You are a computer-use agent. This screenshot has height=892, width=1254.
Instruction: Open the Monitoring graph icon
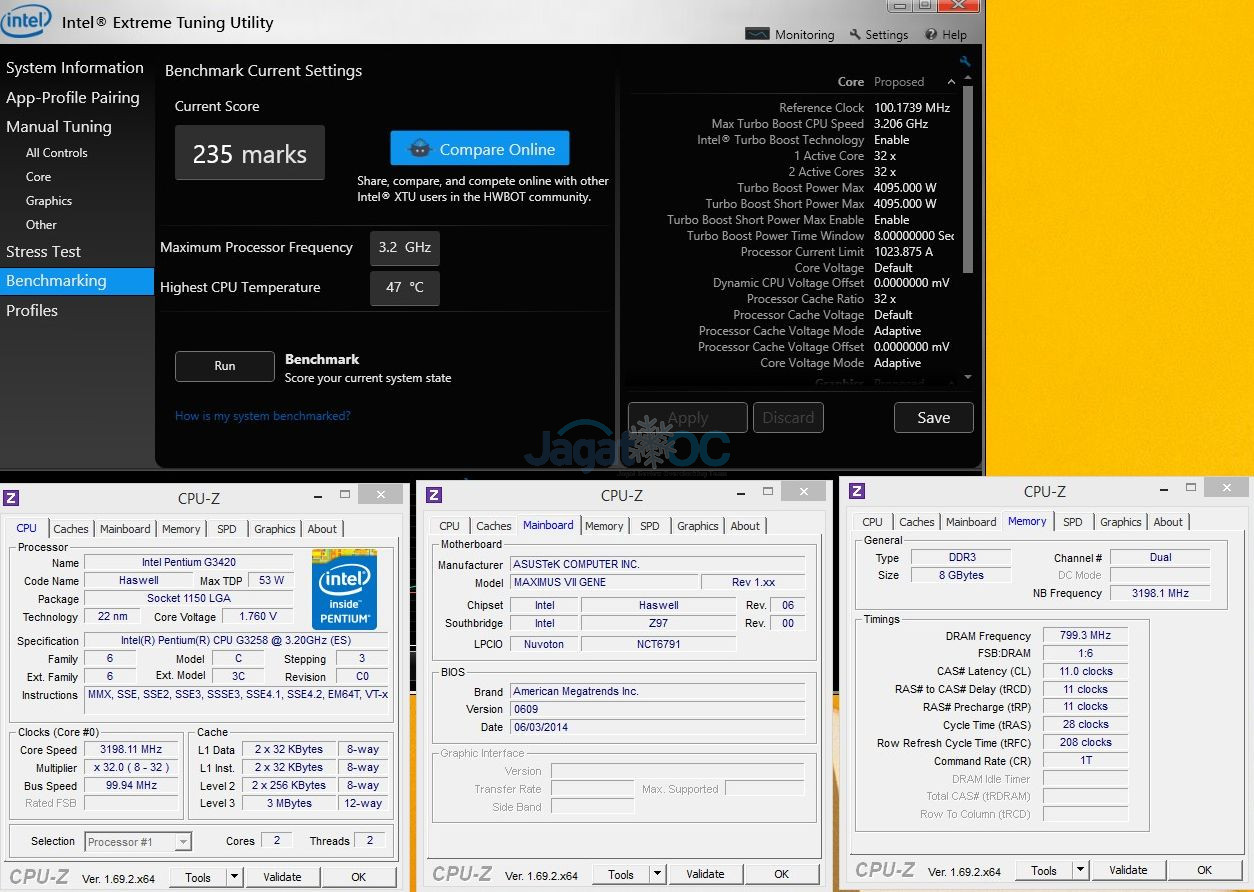tap(757, 34)
